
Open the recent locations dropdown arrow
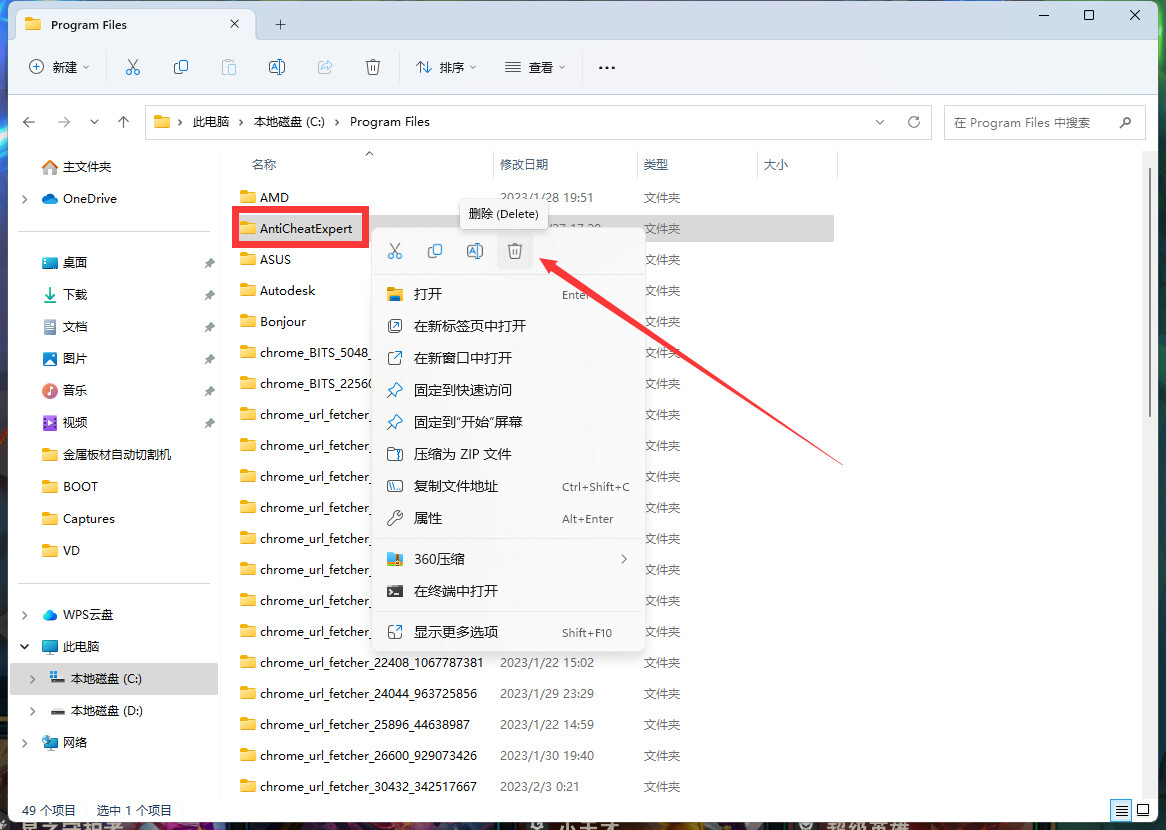pos(94,122)
